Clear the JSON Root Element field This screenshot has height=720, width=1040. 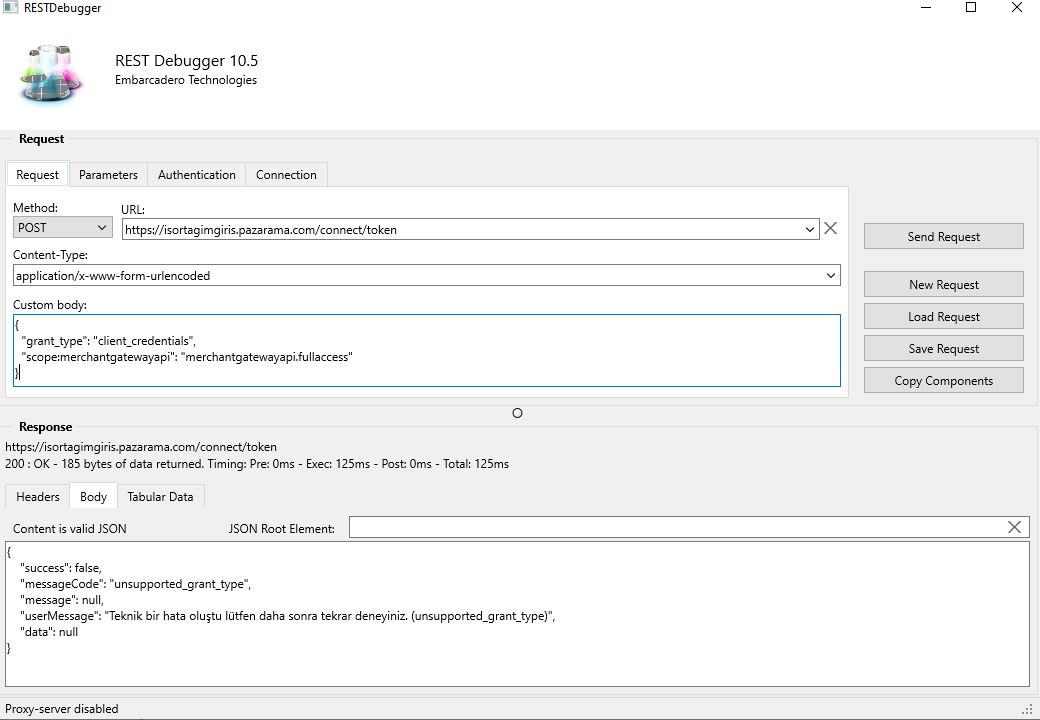tap(1014, 527)
